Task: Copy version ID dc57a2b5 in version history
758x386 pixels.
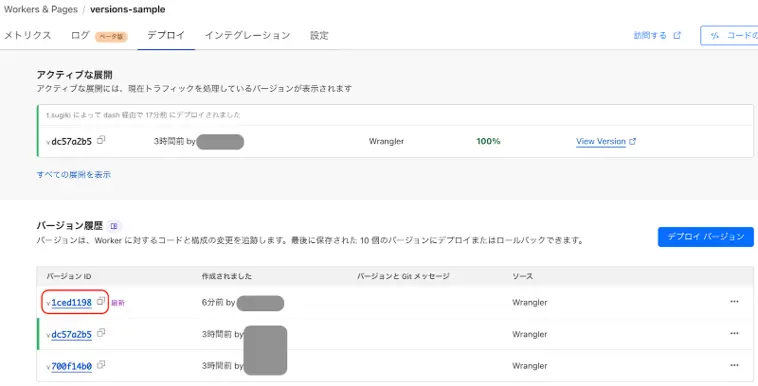Action: [101, 333]
